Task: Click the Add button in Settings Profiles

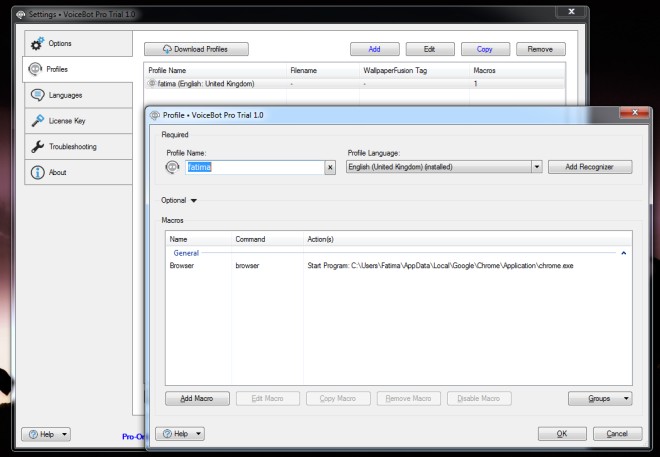Action: point(375,49)
